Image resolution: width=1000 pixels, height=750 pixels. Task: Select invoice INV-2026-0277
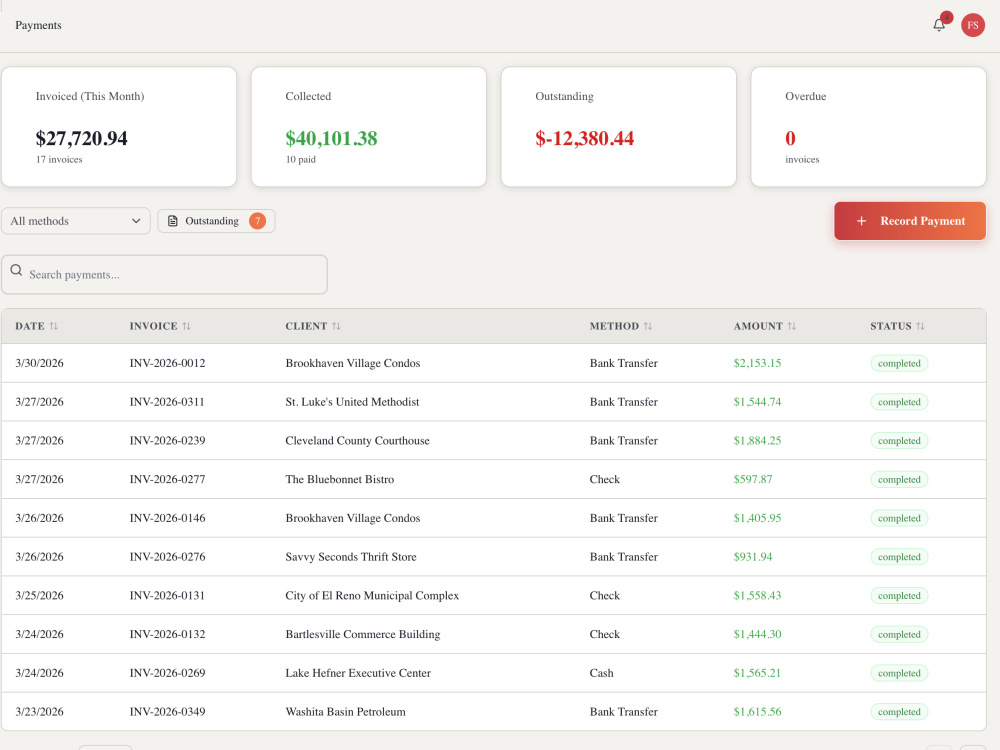pos(167,479)
